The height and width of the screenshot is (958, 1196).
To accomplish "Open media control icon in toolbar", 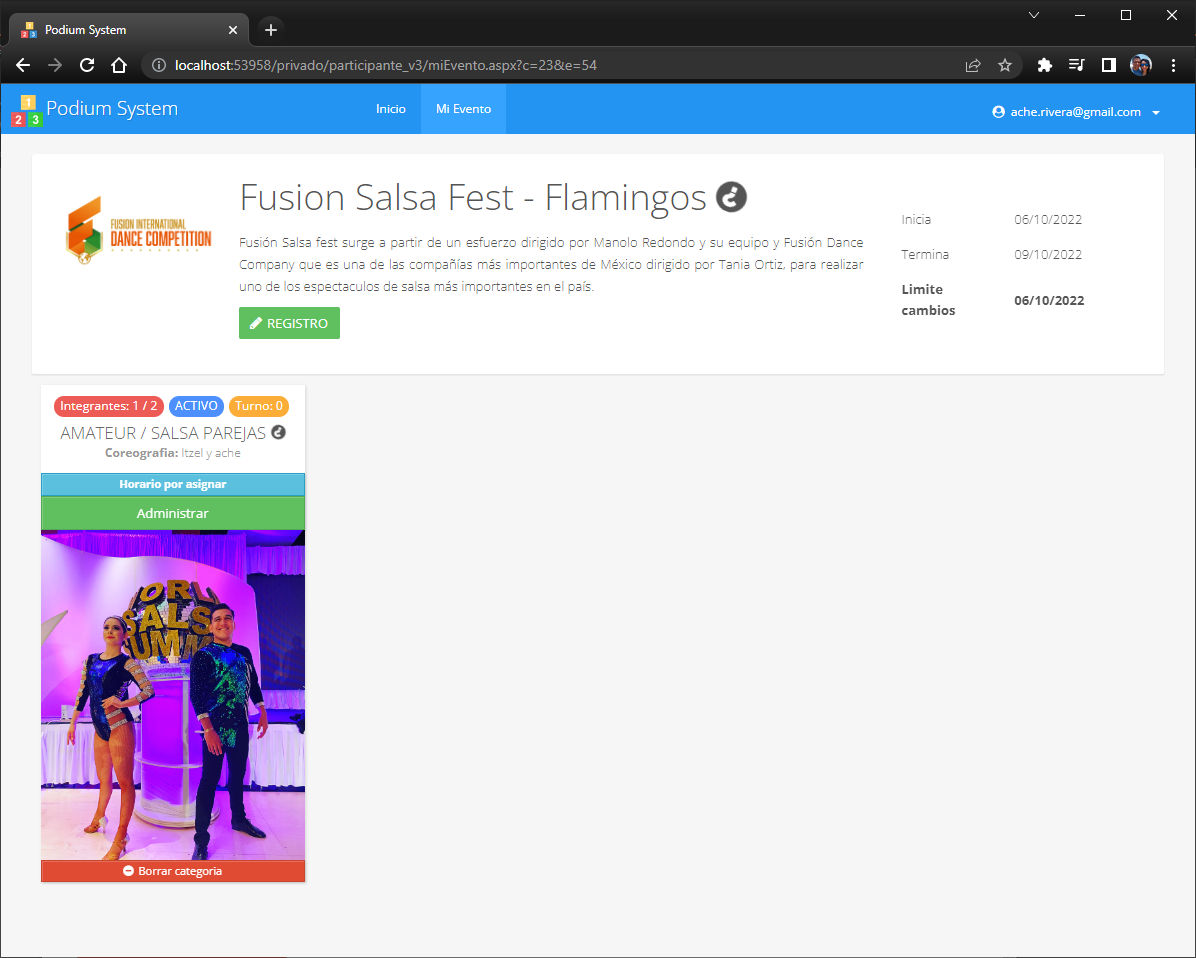I will [1076, 66].
